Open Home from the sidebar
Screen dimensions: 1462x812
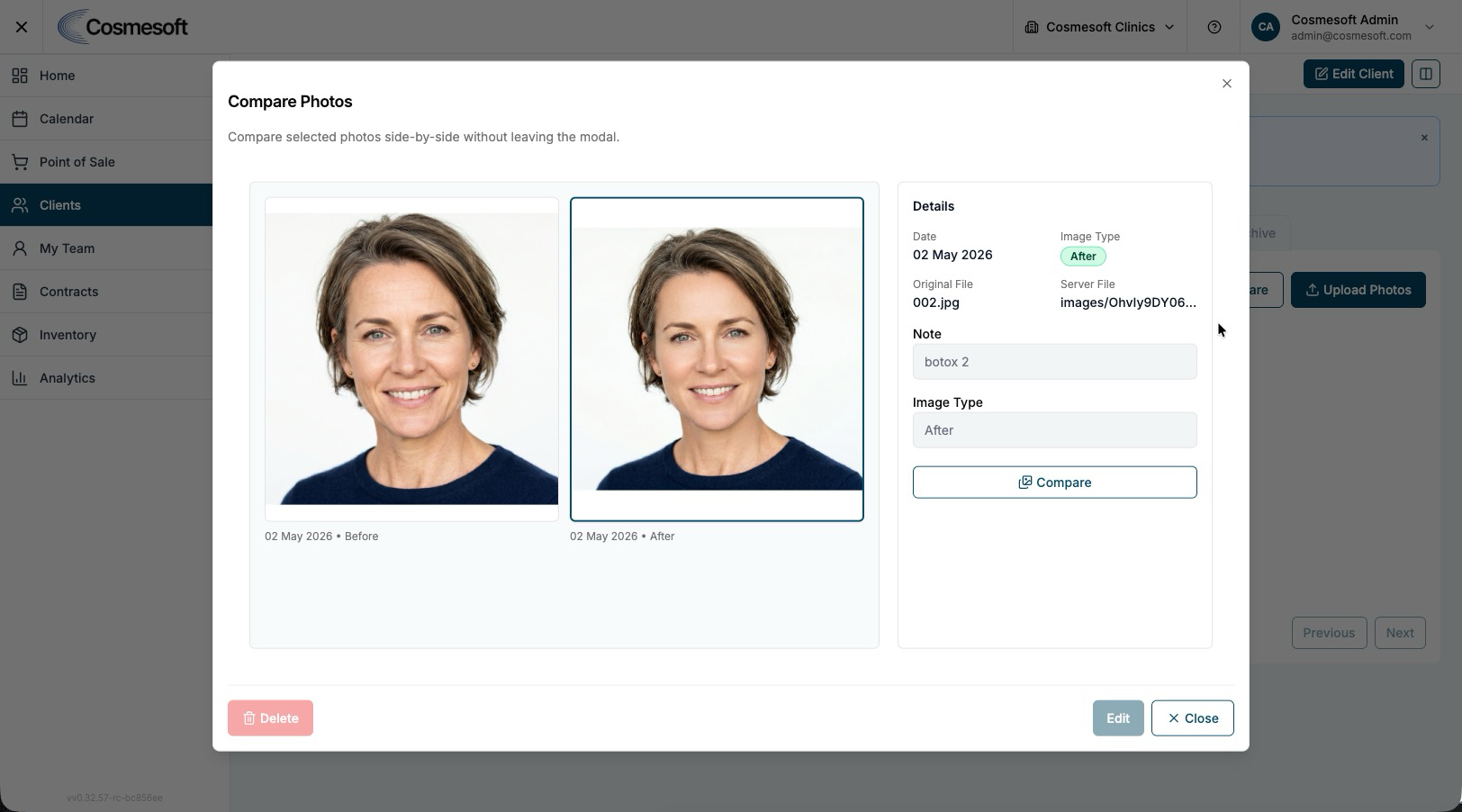(106, 76)
